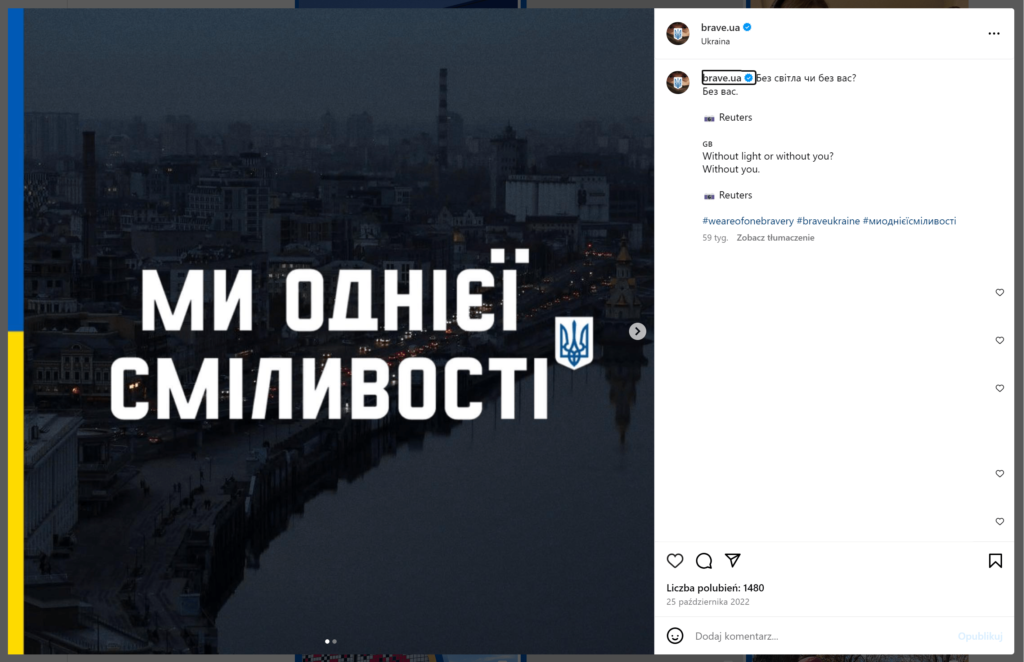Open hashtag #braveukraine
This screenshot has width=1024, height=662.
828,221
